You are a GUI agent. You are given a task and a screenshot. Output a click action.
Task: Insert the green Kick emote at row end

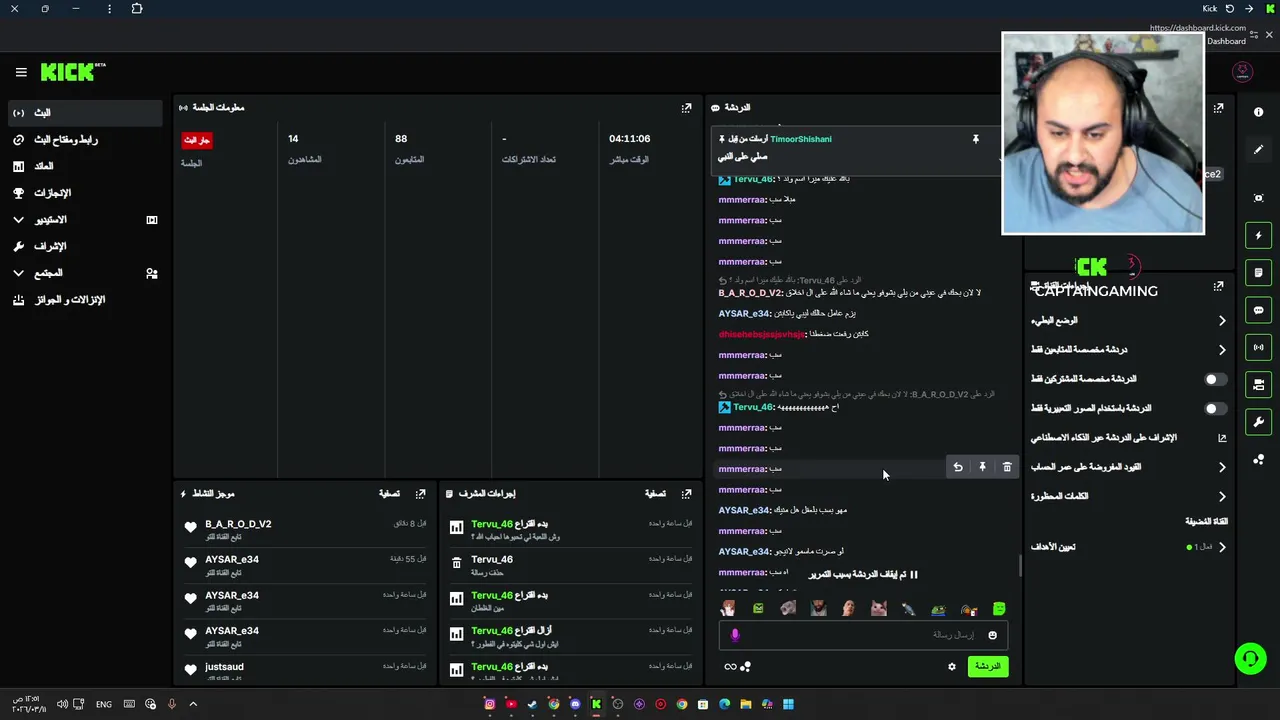(x=998, y=609)
